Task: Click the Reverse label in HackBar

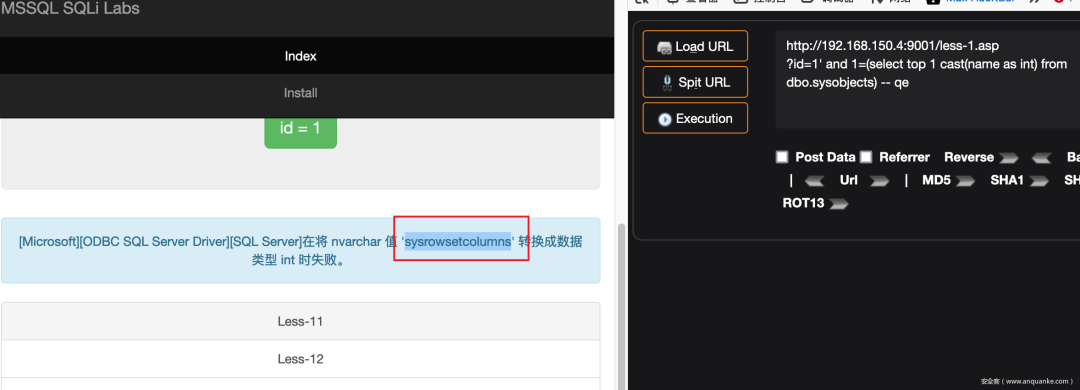Action: (x=969, y=157)
